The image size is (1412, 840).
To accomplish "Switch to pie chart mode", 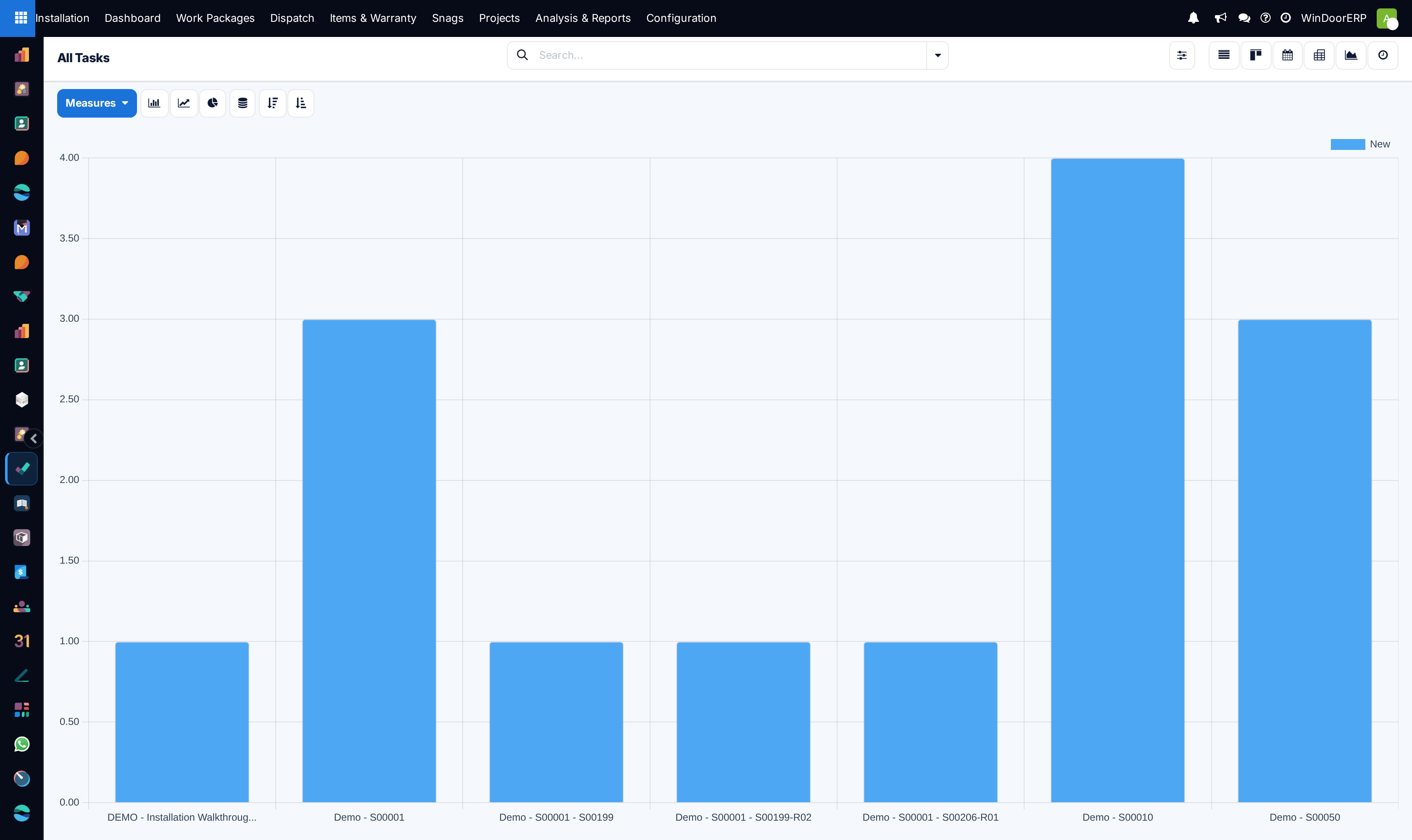I will point(213,103).
